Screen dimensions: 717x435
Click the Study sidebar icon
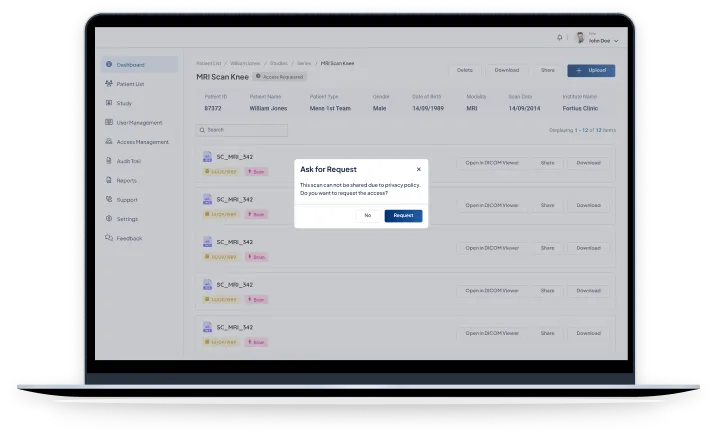[109, 103]
